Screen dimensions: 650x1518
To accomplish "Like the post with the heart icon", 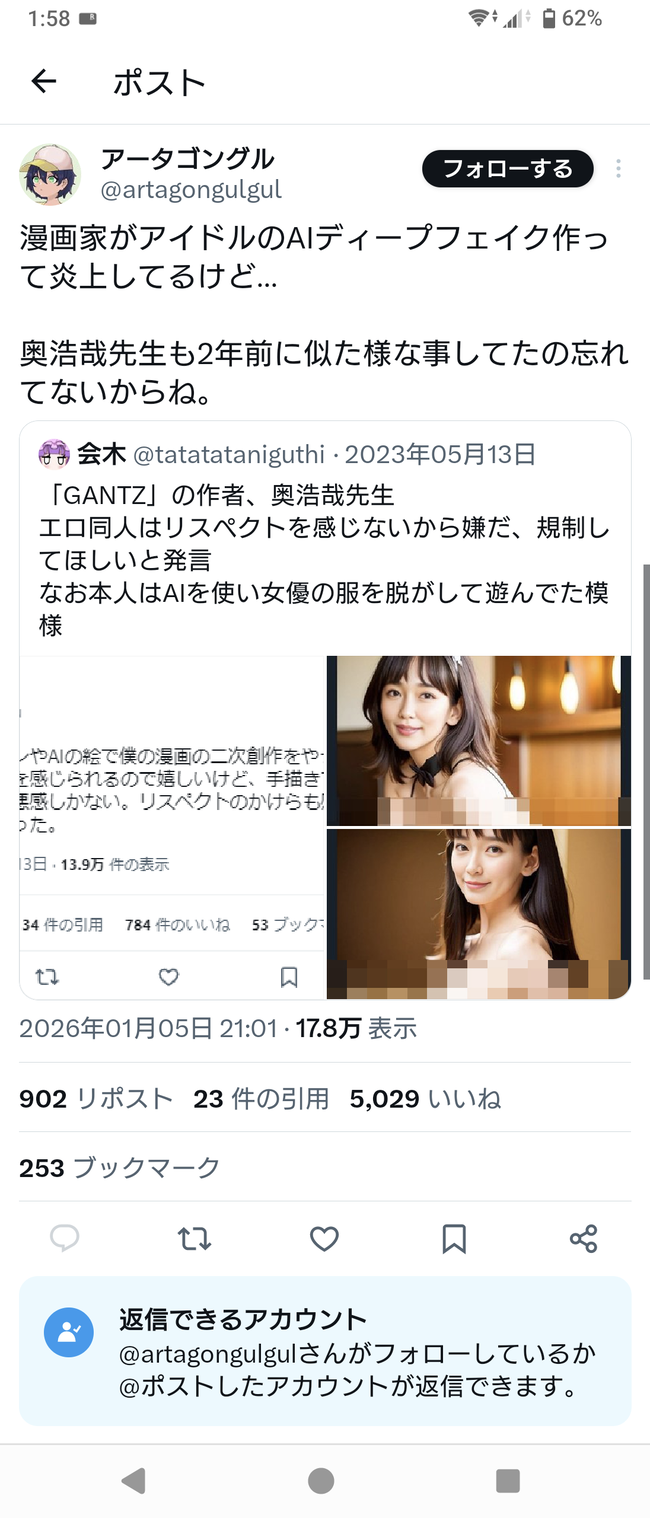I will (x=324, y=1239).
